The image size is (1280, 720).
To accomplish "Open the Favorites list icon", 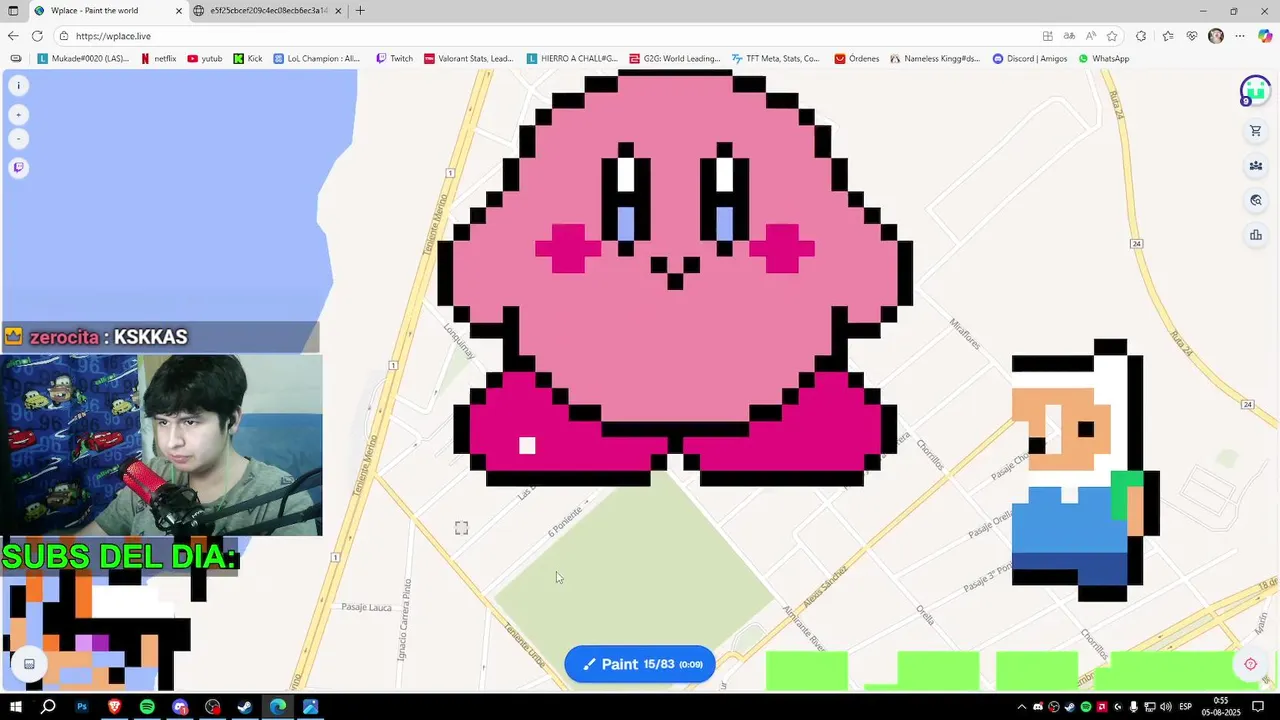I will 1167,36.
